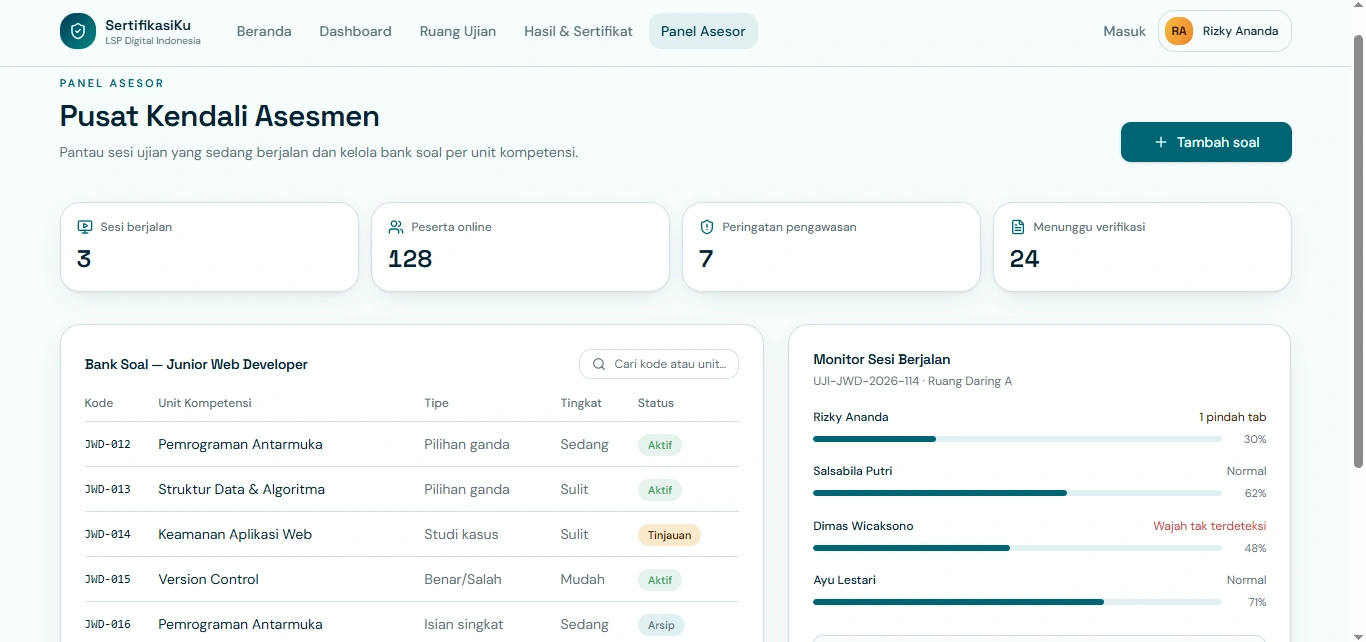The height and width of the screenshot is (642, 1366).
Task: Click Pemrograman Antarmuka in JWD-012 row
Action: coord(240,444)
